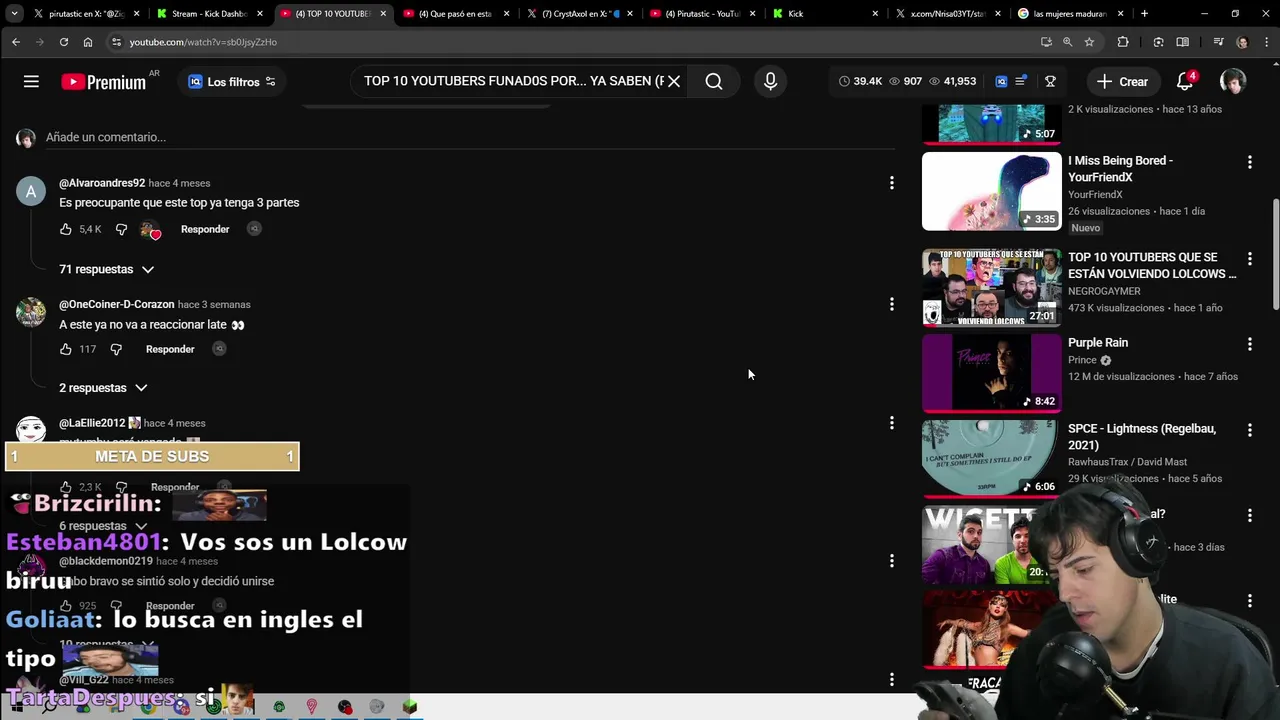Open options for I Miss Being Bored

[1250, 161]
